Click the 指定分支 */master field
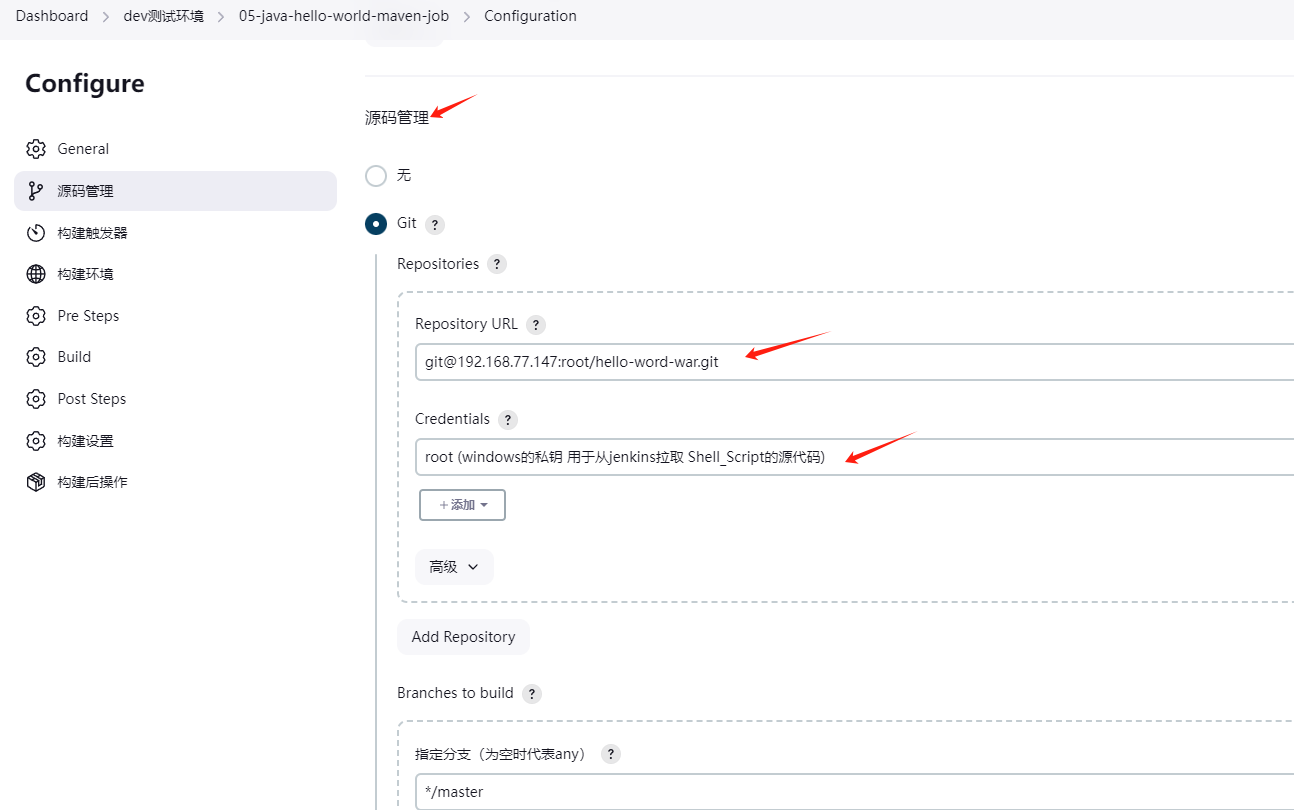 pyautogui.click(x=854, y=791)
